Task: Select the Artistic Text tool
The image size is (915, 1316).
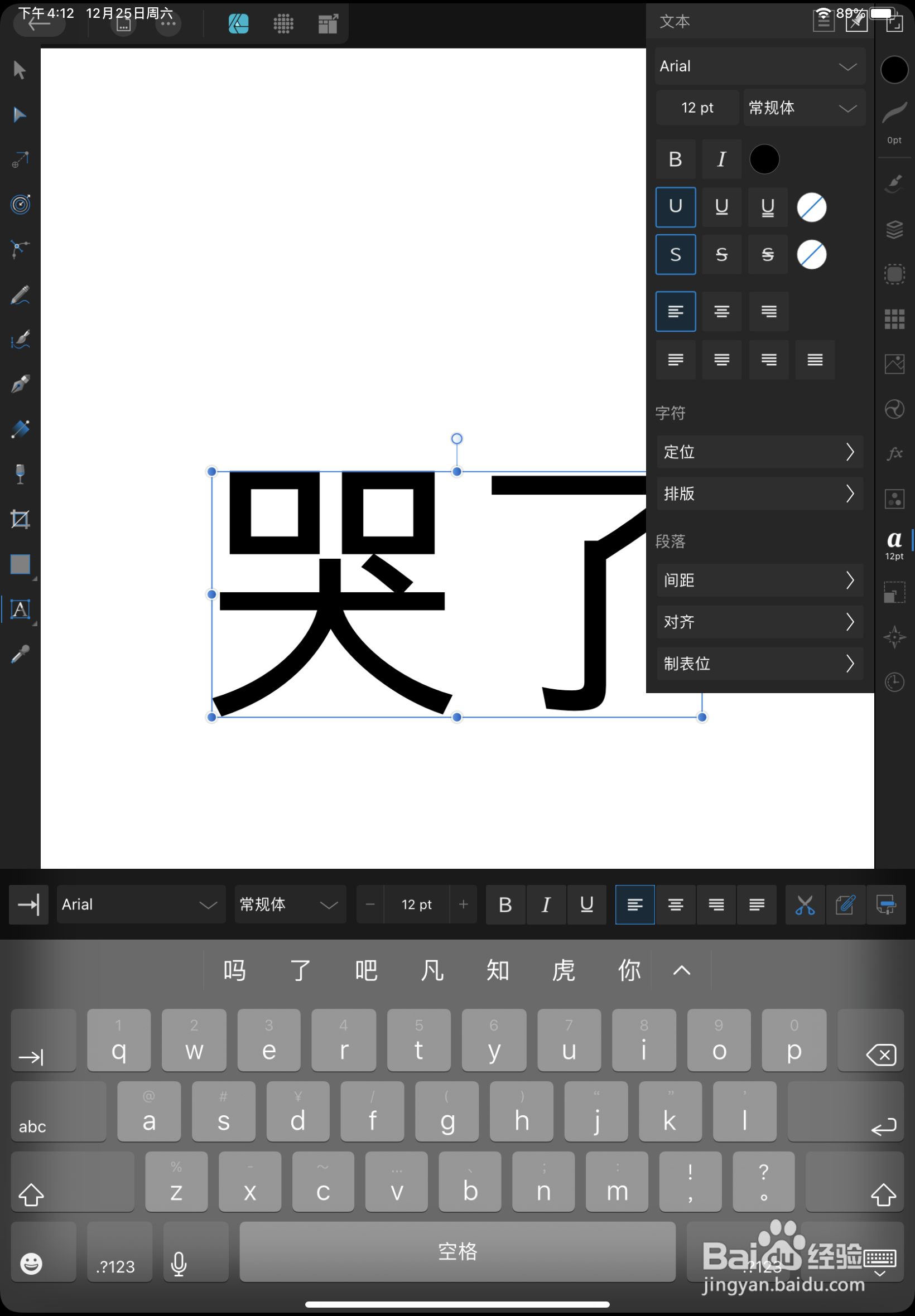Action: pyautogui.click(x=20, y=609)
